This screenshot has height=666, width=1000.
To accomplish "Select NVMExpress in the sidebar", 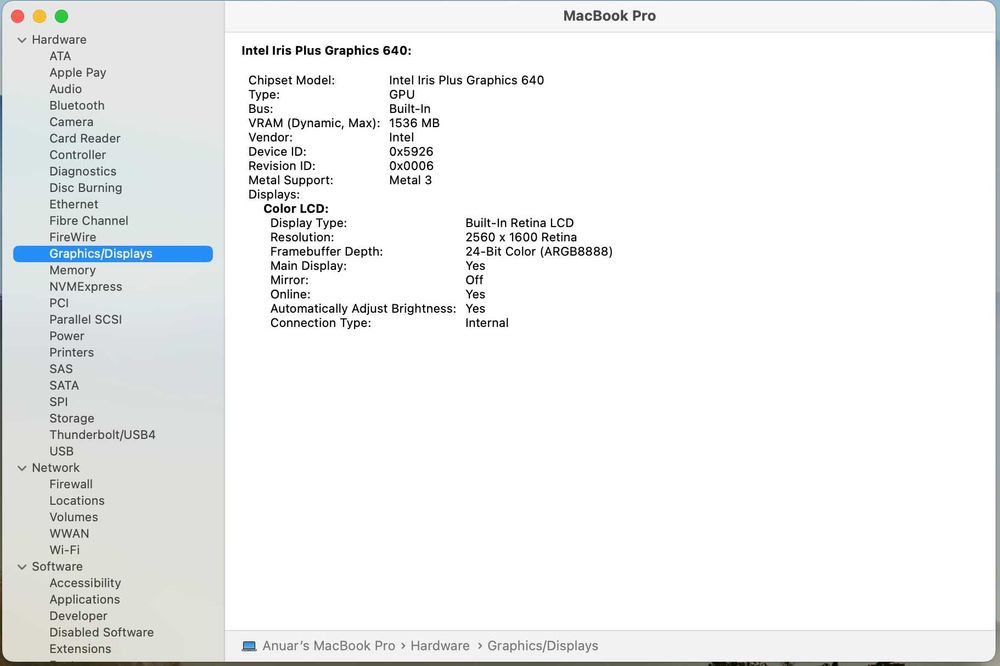I will (x=85, y=287).
